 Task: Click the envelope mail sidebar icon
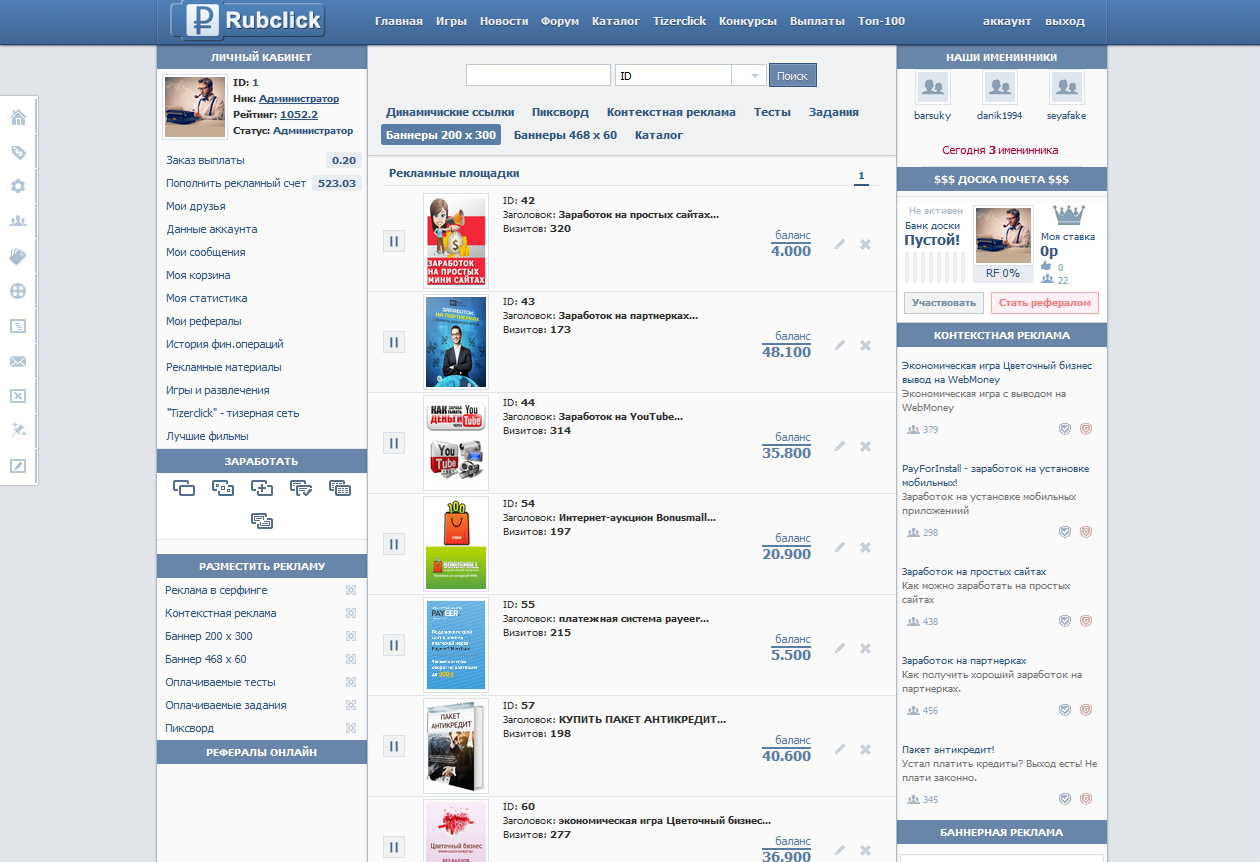pos(17,361)
